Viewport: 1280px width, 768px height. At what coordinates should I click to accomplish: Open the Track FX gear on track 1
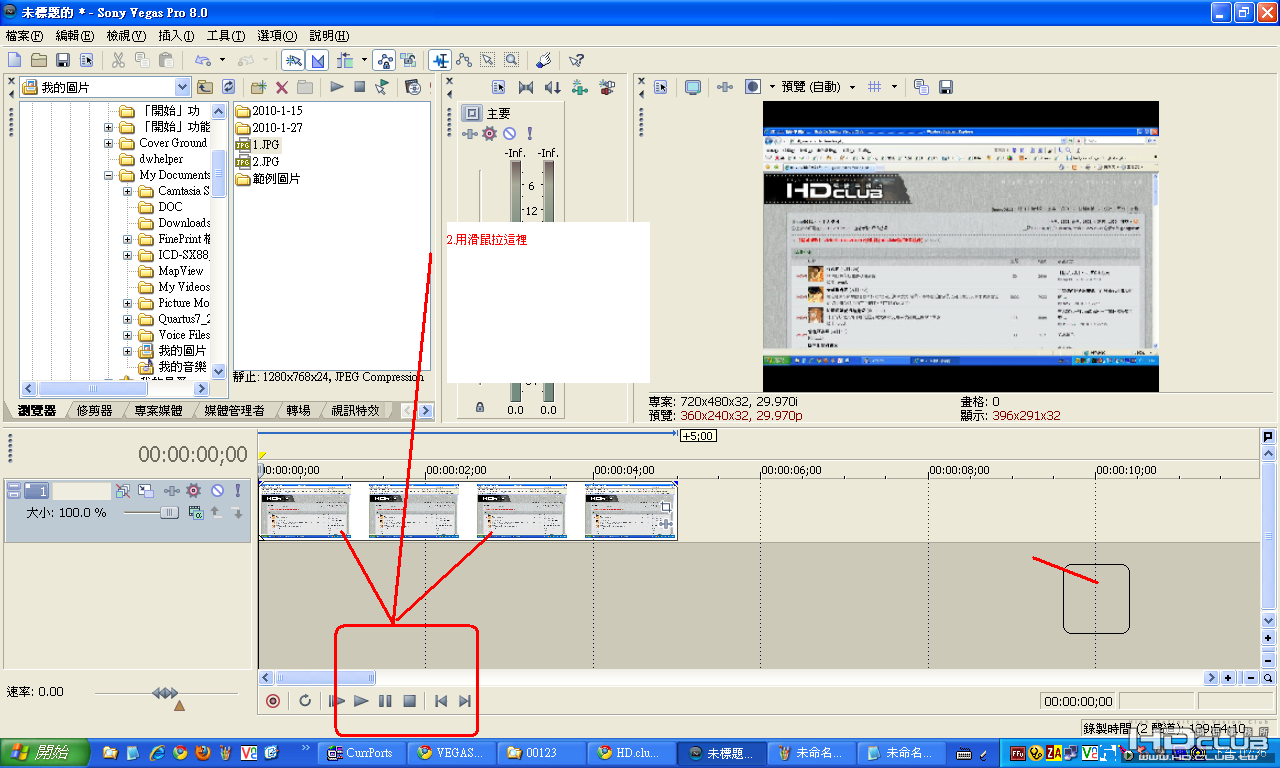194,491
